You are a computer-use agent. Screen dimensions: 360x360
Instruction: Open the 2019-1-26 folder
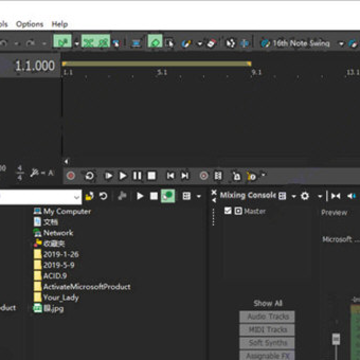tap(56, 254)
